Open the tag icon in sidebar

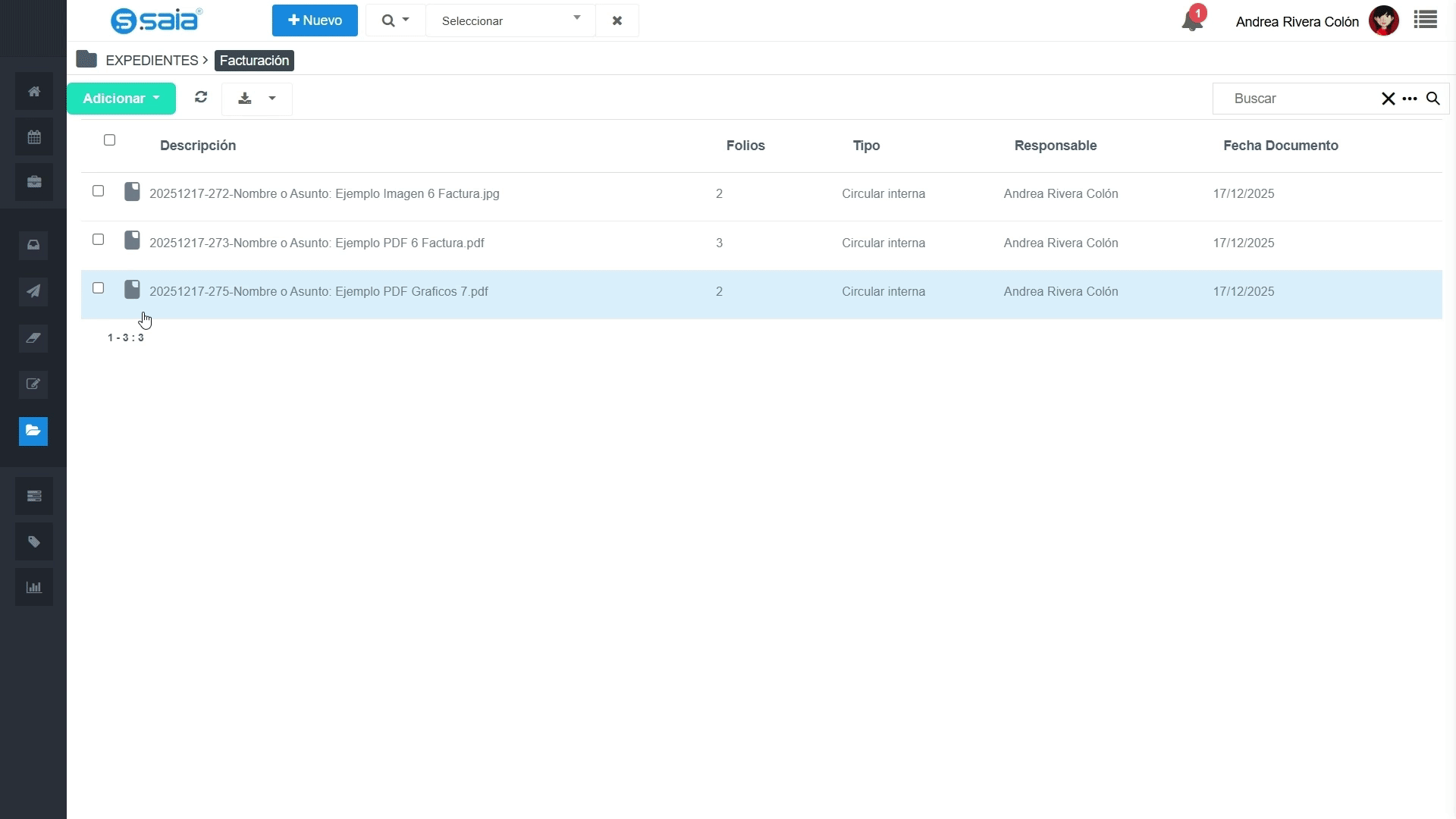pos(33,541)
